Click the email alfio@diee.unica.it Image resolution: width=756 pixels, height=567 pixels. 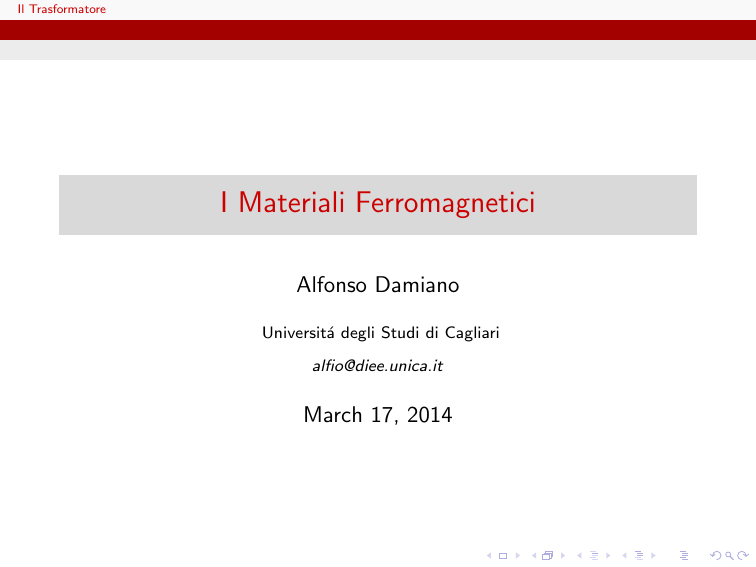378,366
